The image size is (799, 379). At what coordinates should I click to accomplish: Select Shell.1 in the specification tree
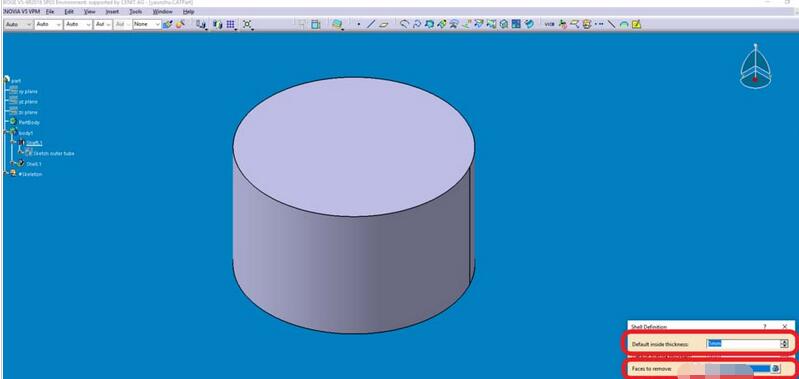point(34,164)
